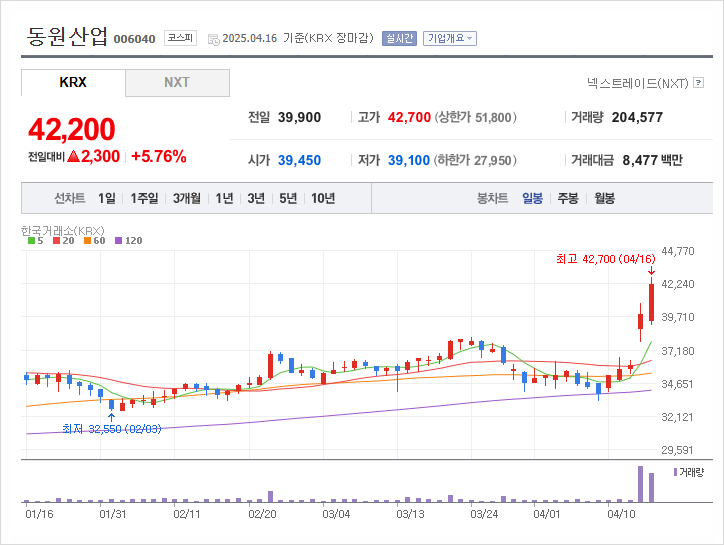
Task: Click the red 20-day moving average swatch
Action: [56, 241]
